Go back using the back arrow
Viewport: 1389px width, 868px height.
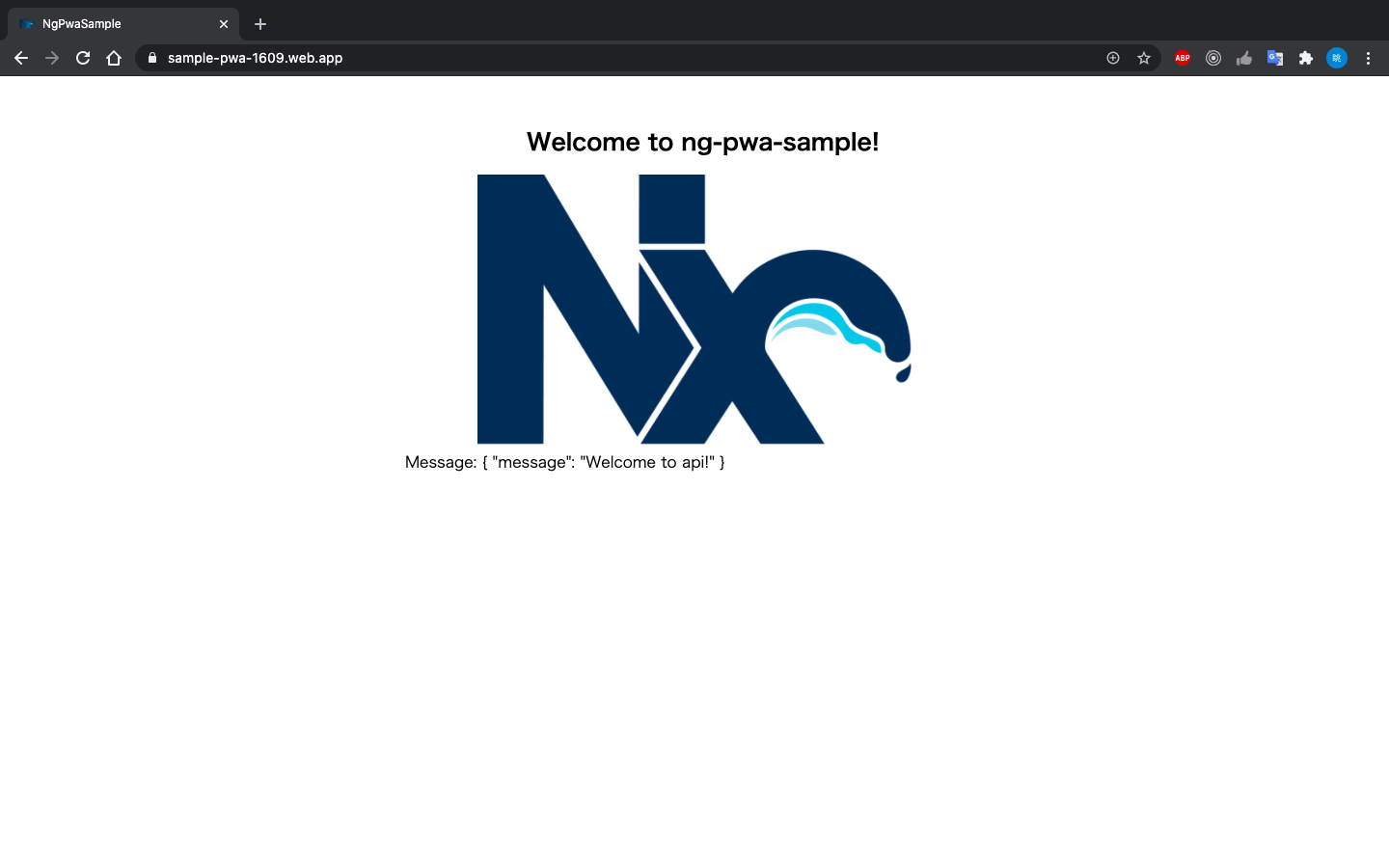click(21, 58)
